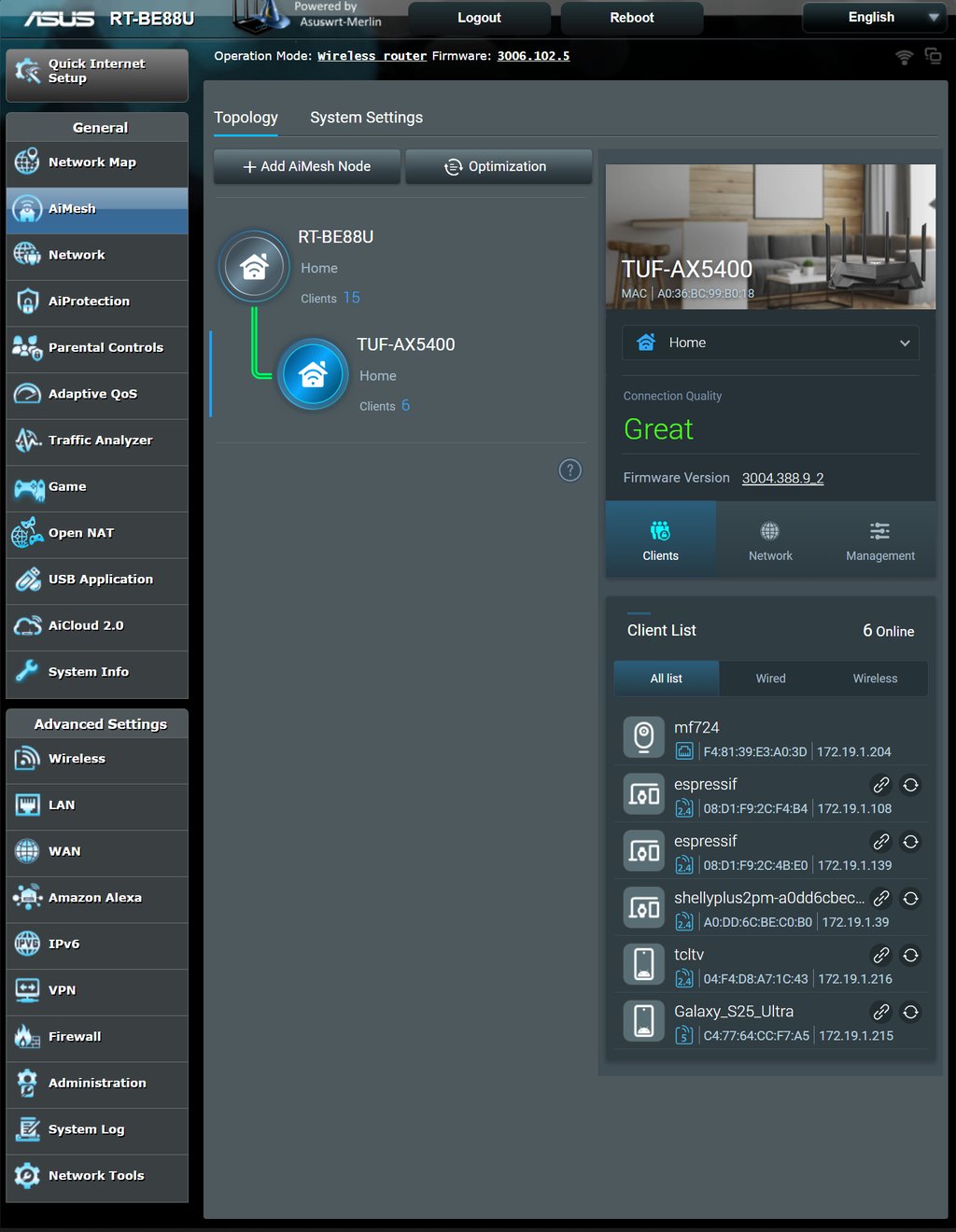956x1232 pixels.
Task: Filter client list by Wired
Action: pyautogui.click(x=770, y=679)
